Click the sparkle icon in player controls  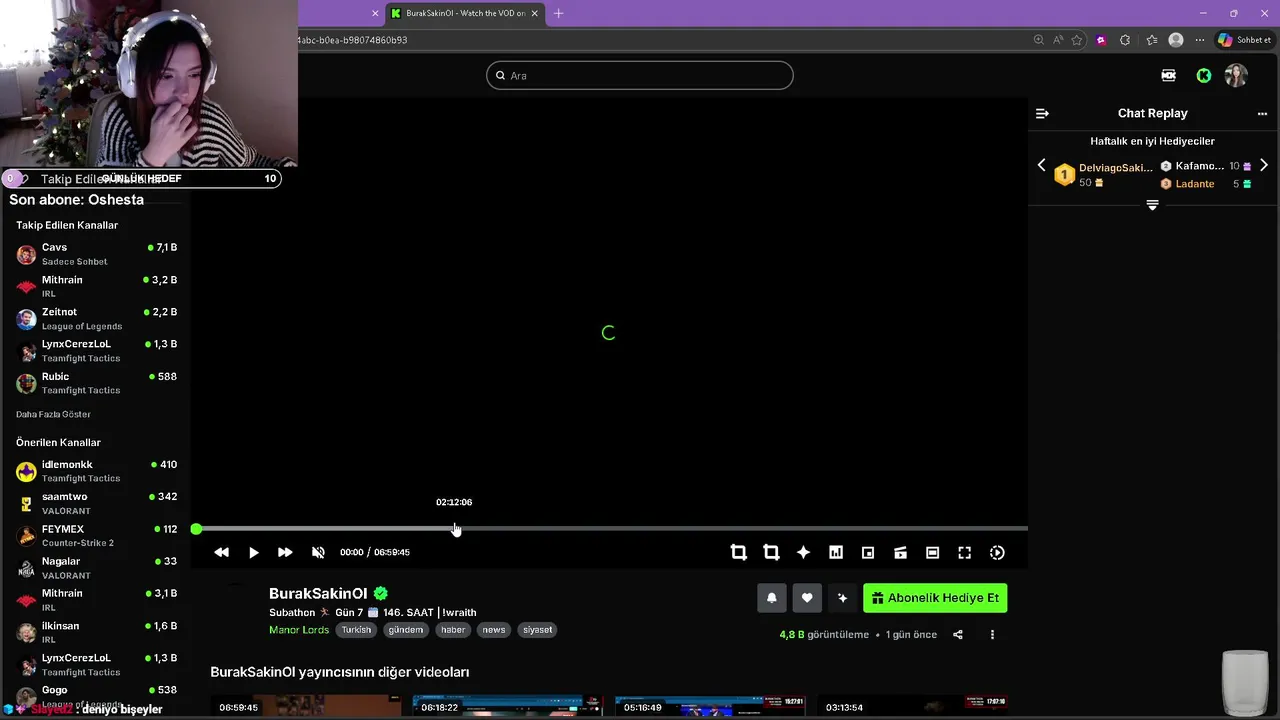click(803, 552)
